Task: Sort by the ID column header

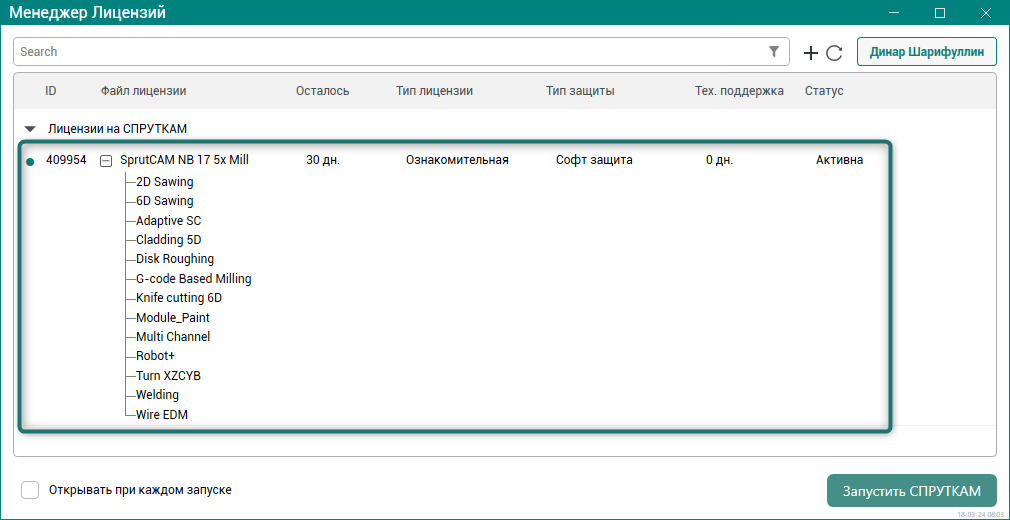Action: tap(51, 91)
